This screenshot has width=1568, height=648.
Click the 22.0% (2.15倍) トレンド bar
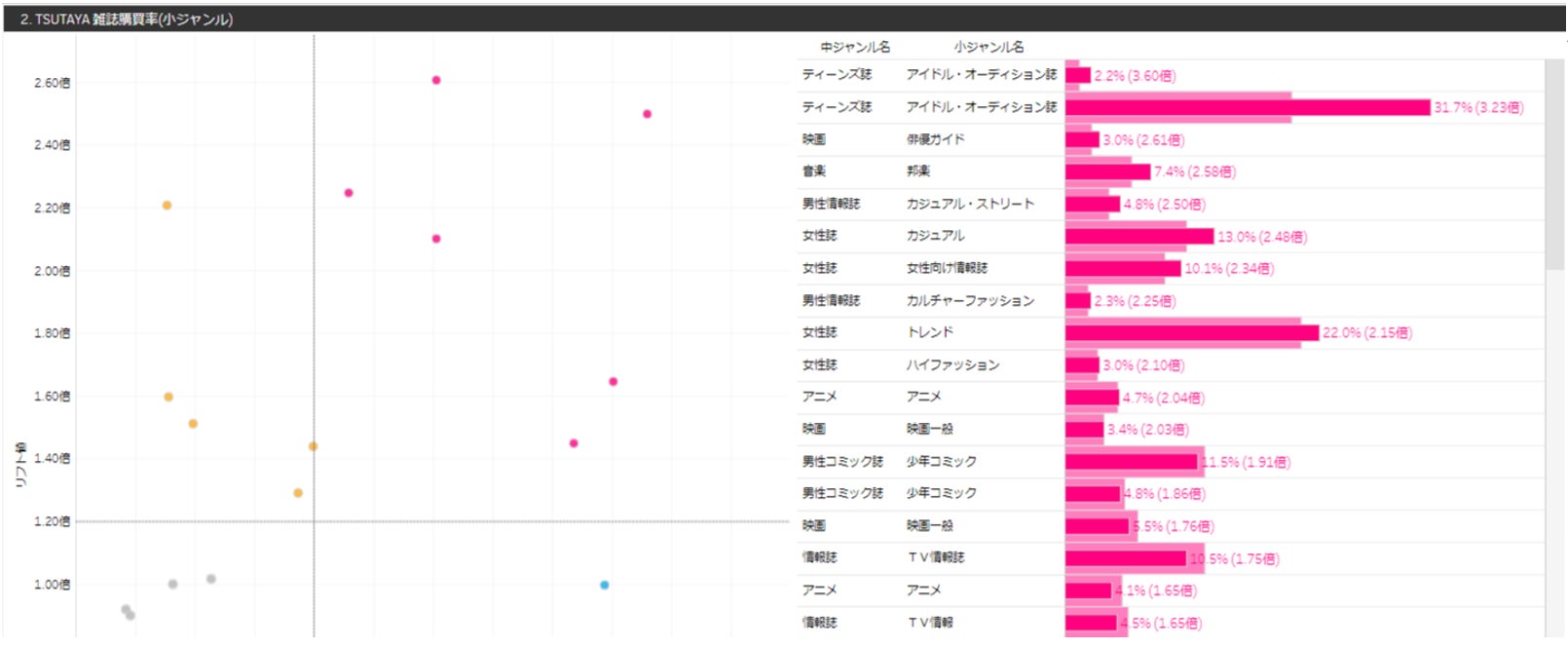[x=1191, y=333]
